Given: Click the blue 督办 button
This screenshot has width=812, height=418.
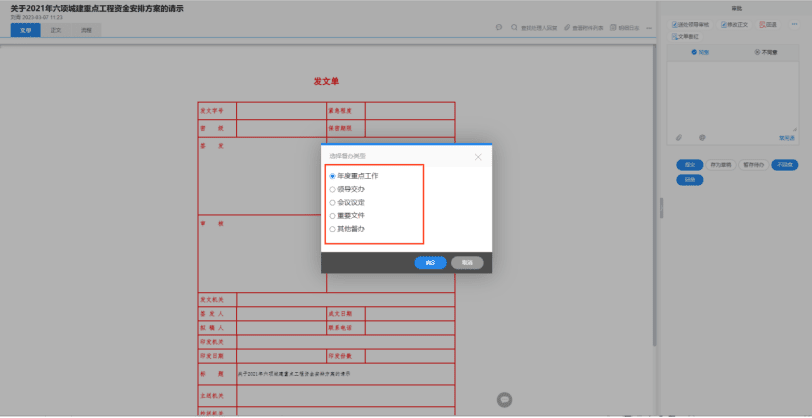Looking at the screenshot, I should pos(690,180).
